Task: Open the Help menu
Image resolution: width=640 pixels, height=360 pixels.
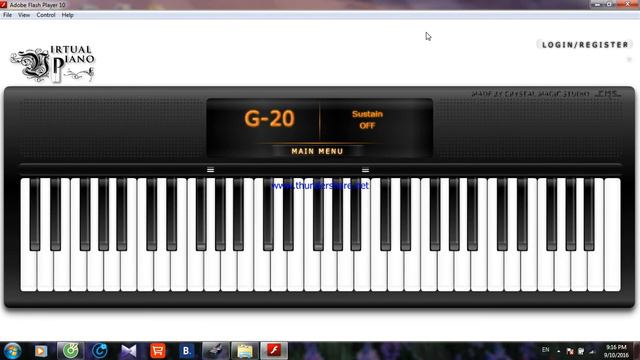Action: click(x=68, y=15)
